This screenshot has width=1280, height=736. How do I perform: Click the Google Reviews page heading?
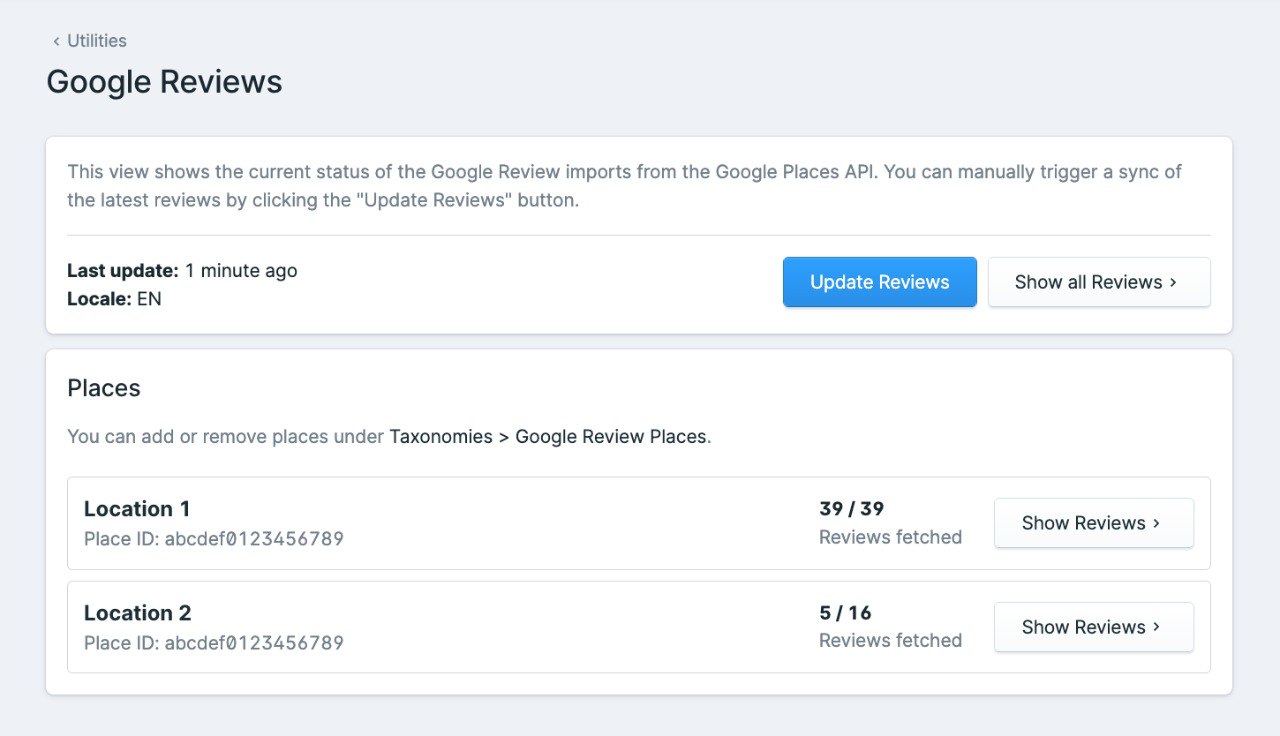(x=164, y=82)
